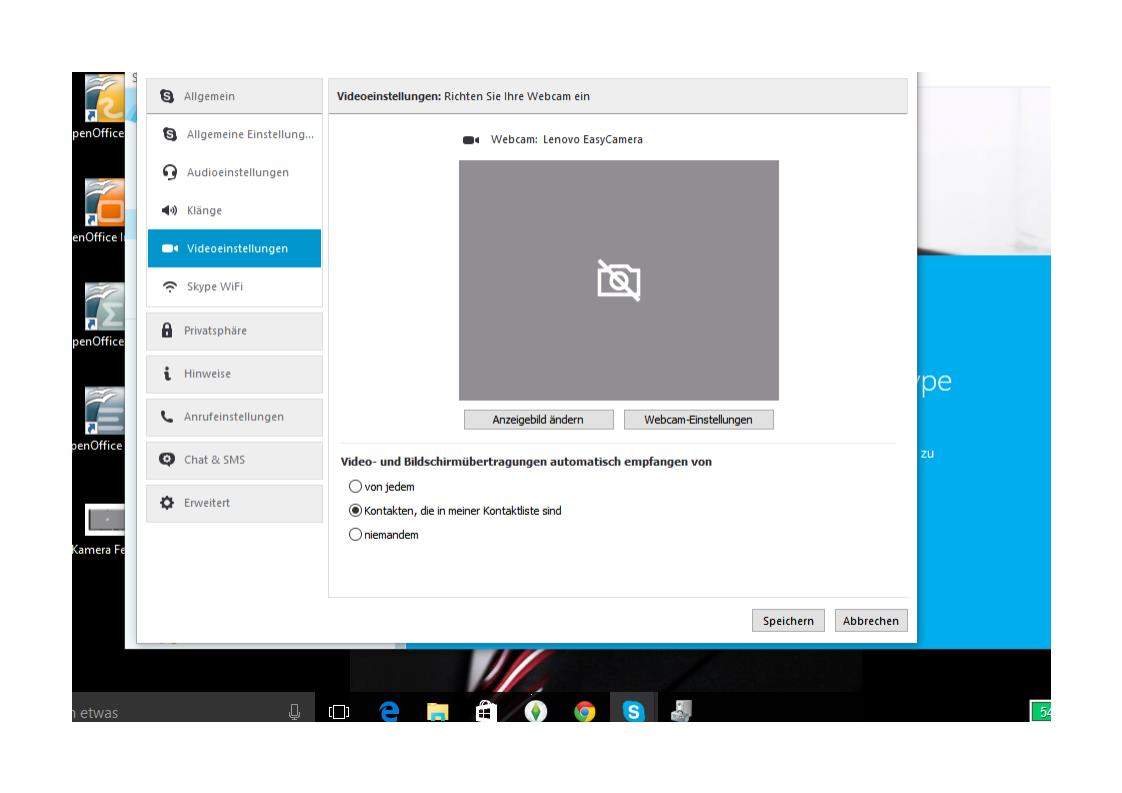Click the Webcam-Einstellungen button

698,420
